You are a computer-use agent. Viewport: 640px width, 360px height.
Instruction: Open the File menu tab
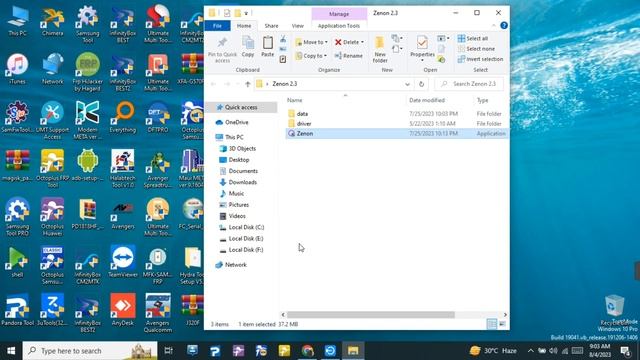(218, 26)
